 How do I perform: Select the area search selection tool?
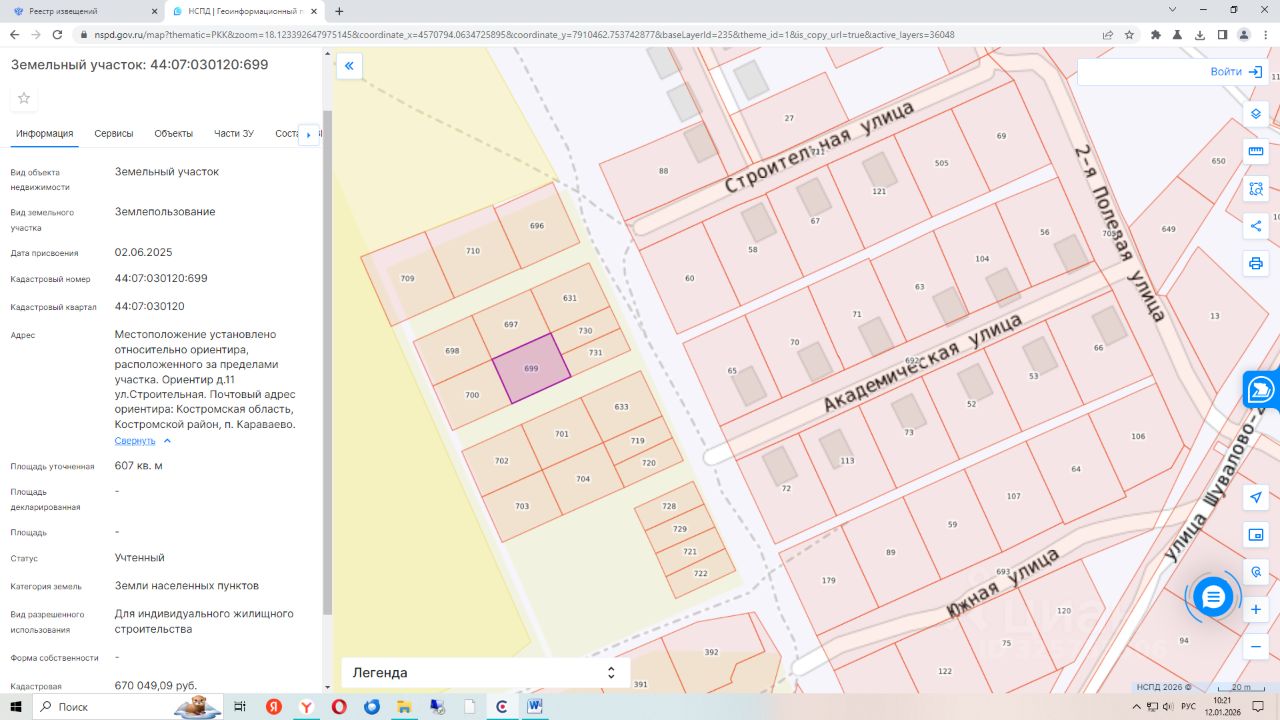pos(1256,188)
